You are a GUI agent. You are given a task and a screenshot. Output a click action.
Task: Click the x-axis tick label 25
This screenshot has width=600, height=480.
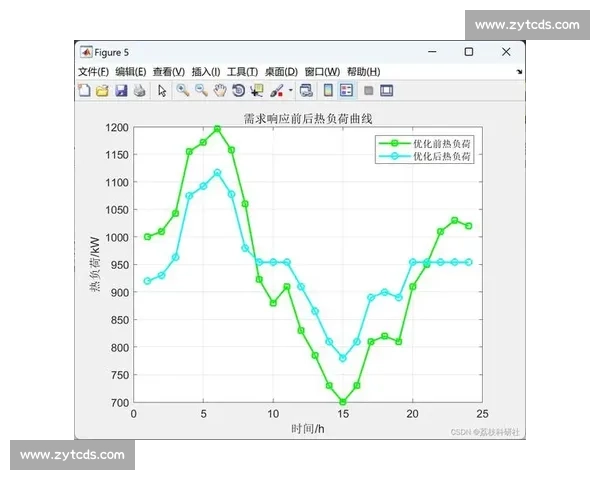pyautogui.click(x=482, y=414)
